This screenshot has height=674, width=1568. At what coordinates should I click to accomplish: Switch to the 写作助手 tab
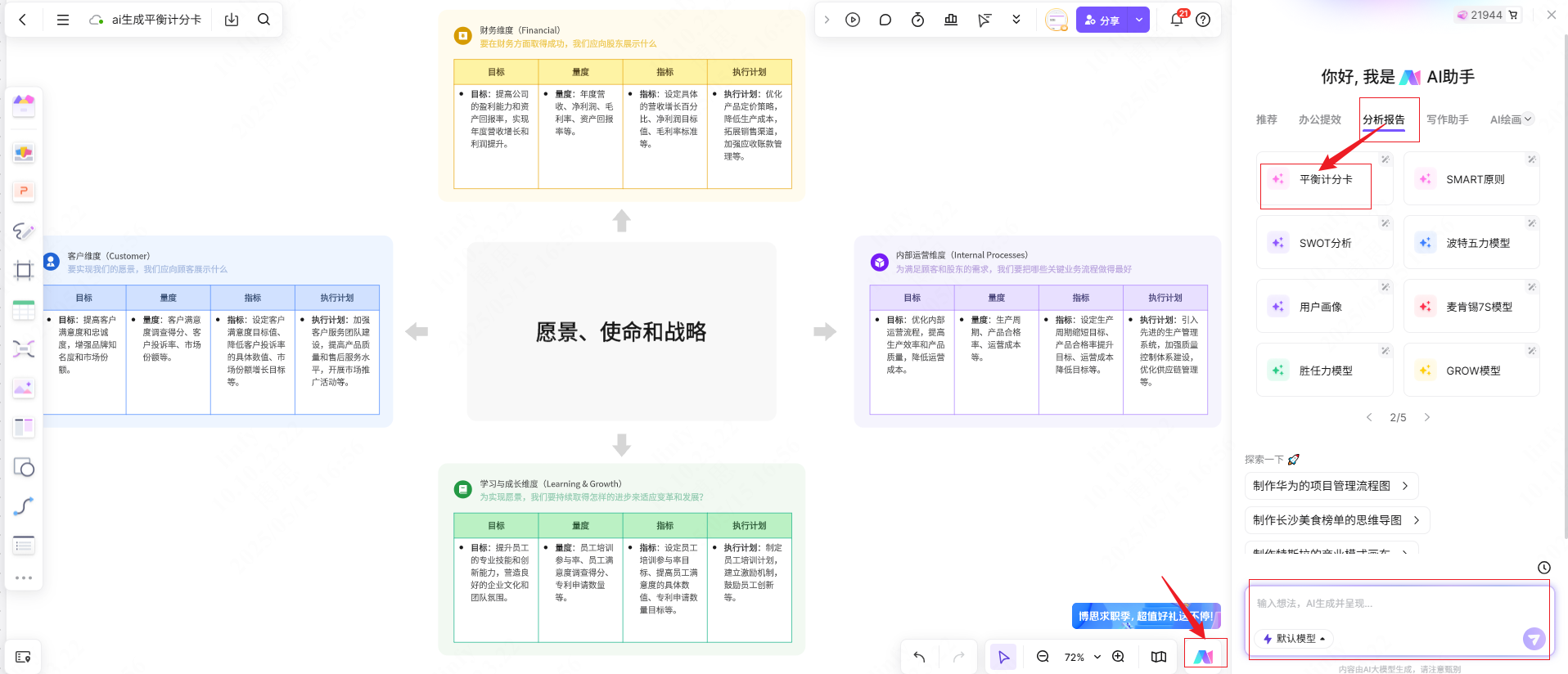pyautogui.click(x=1448, y=119)
